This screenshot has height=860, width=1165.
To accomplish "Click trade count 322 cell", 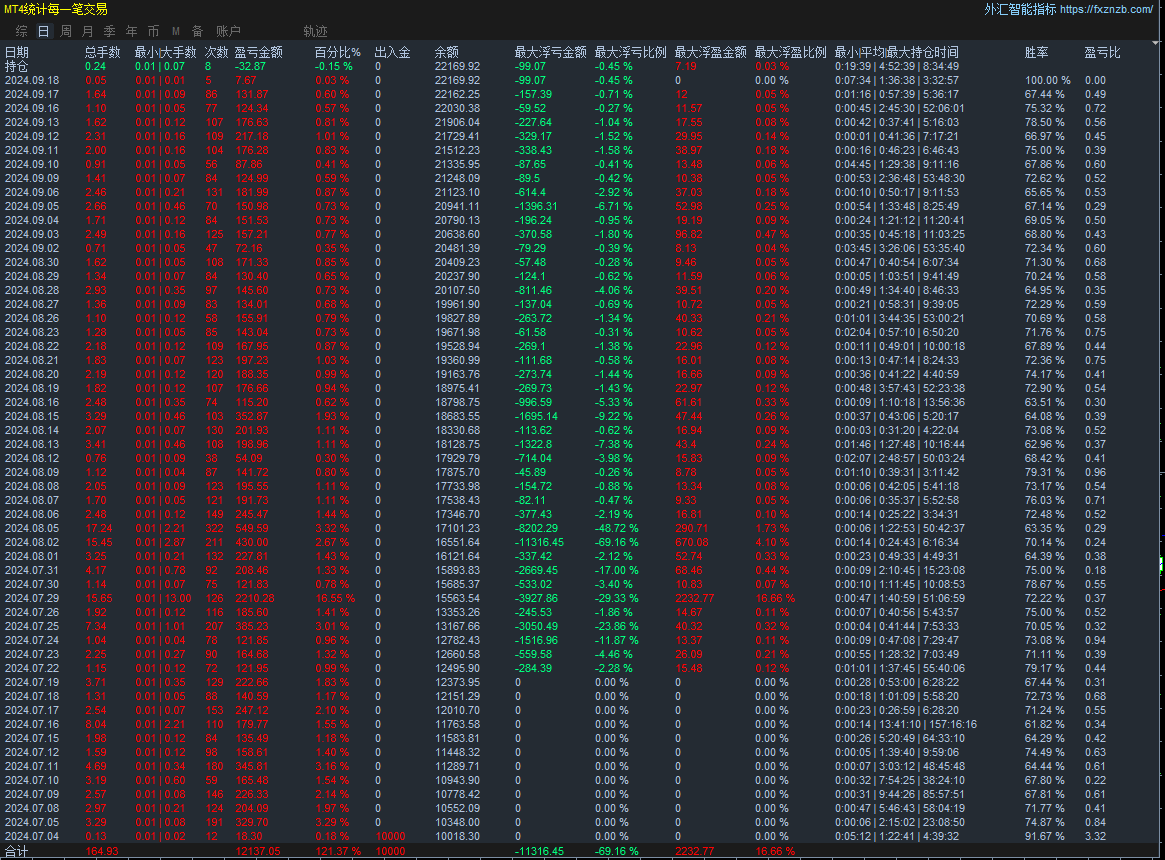I will (215, 528).
